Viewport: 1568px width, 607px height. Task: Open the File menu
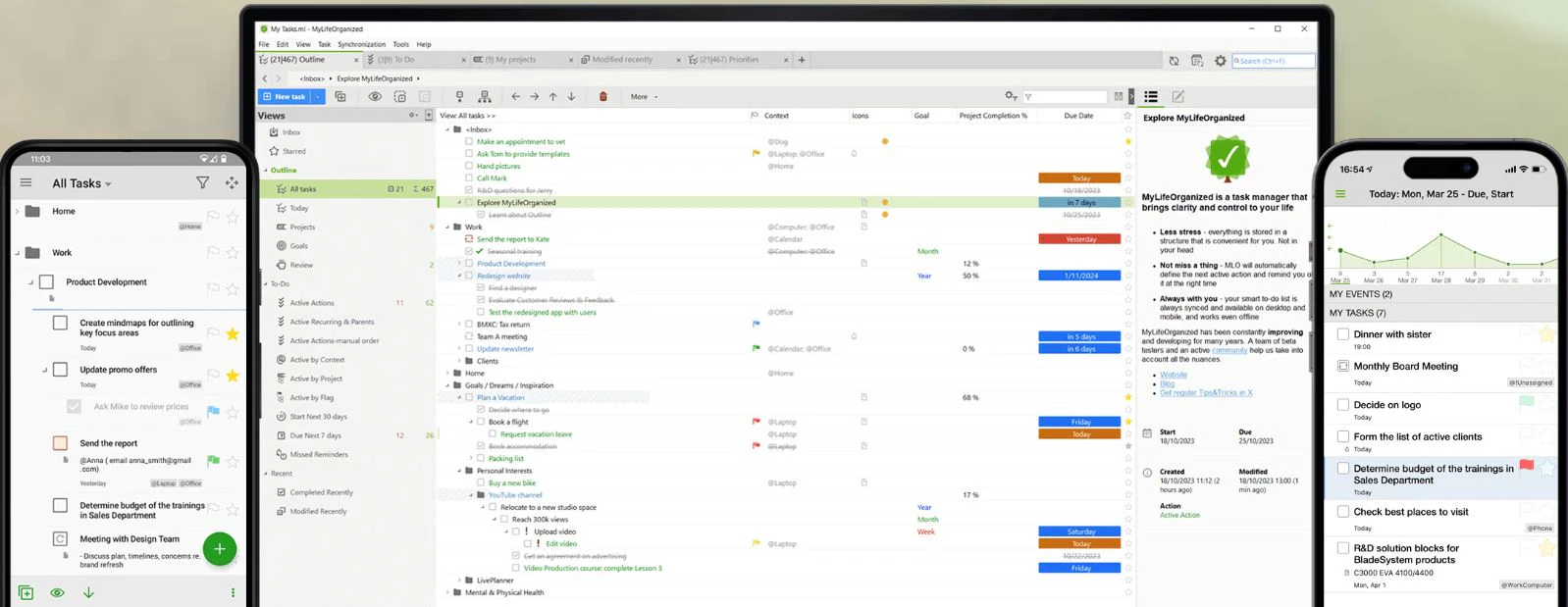pyautogui.click(x=264, y=44)
